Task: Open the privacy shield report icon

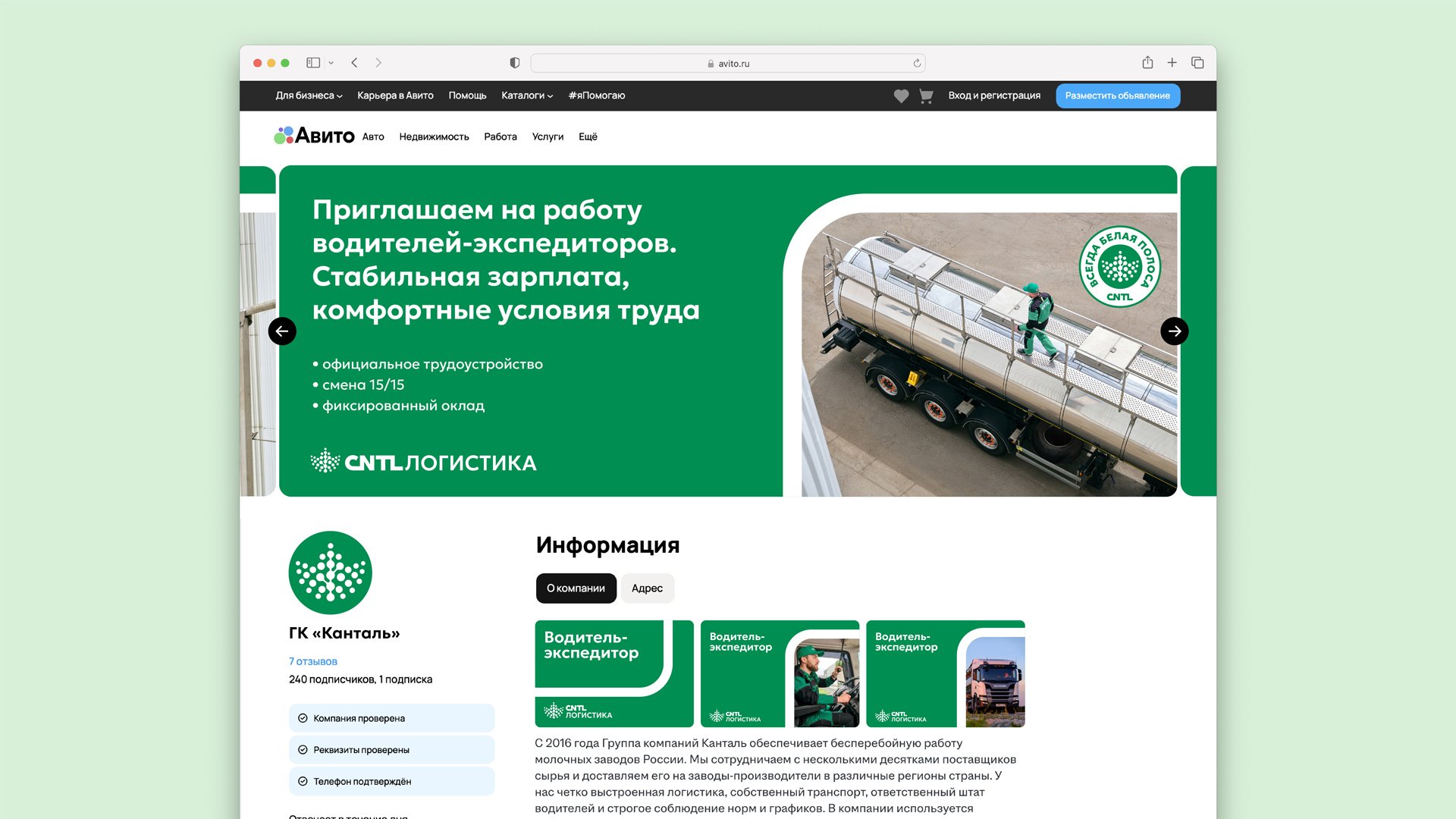Action: click(x=515, y=63)
